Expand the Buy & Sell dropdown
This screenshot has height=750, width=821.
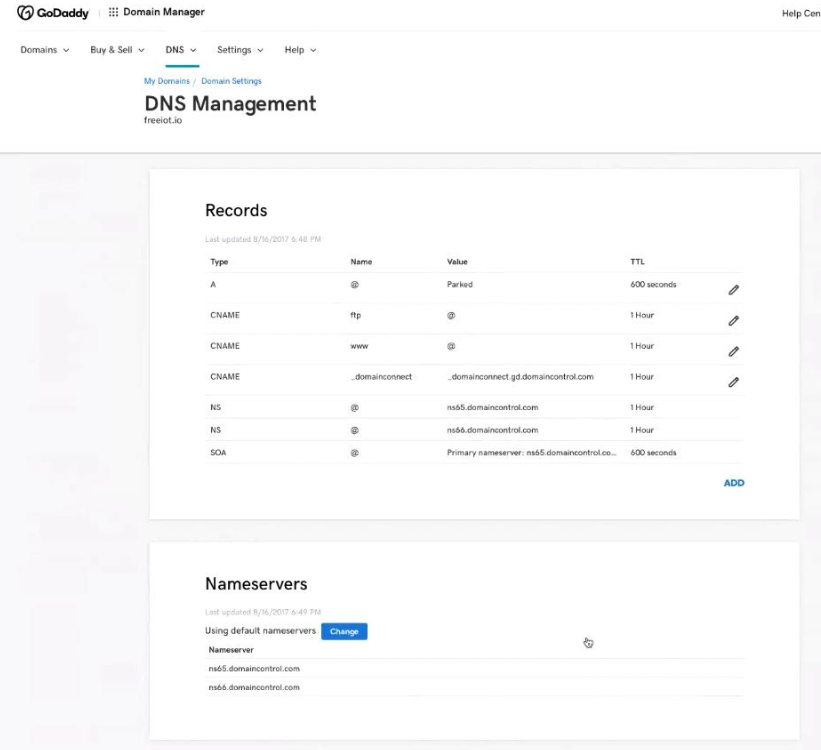pyautogui.click(x=117, y=50)
